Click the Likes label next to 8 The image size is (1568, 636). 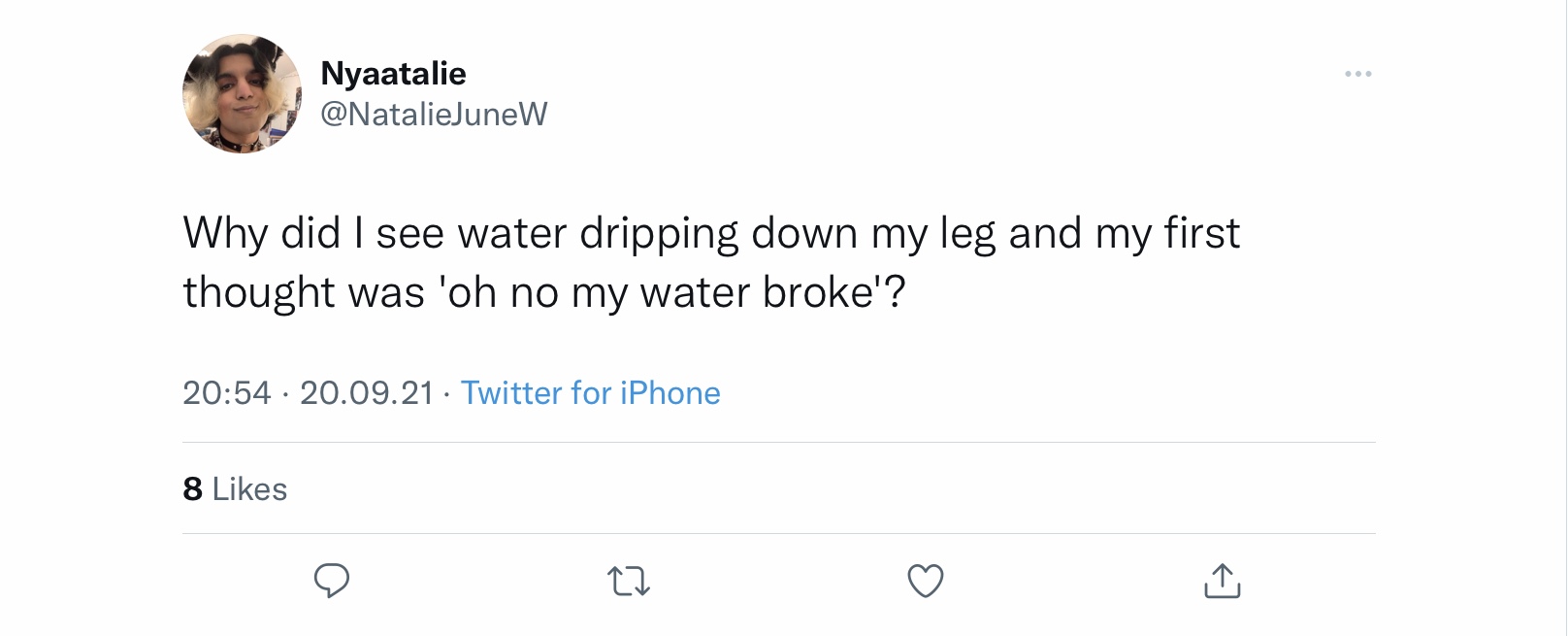(249, 488)
